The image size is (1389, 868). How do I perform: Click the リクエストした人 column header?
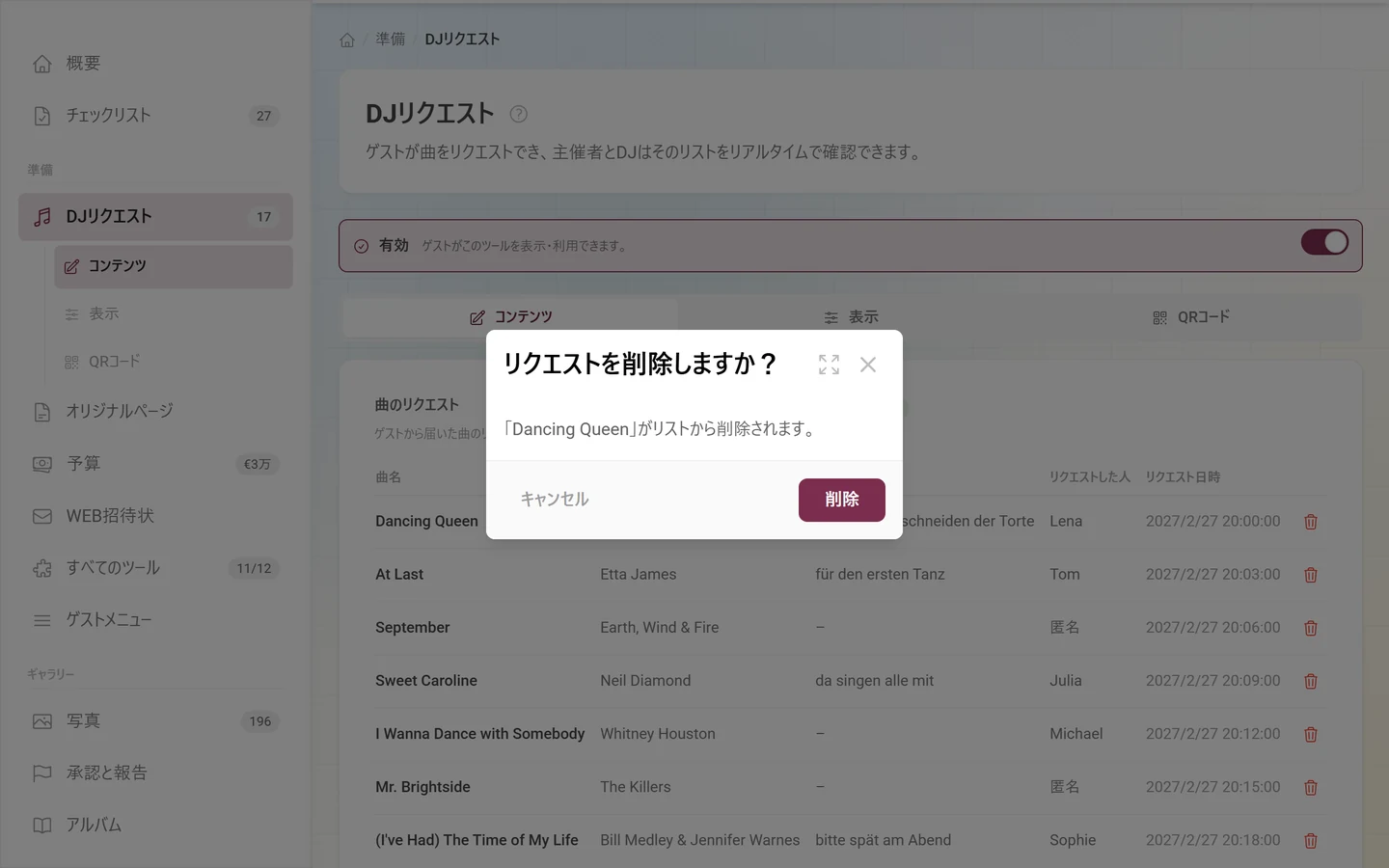(x=1090, y=477)
